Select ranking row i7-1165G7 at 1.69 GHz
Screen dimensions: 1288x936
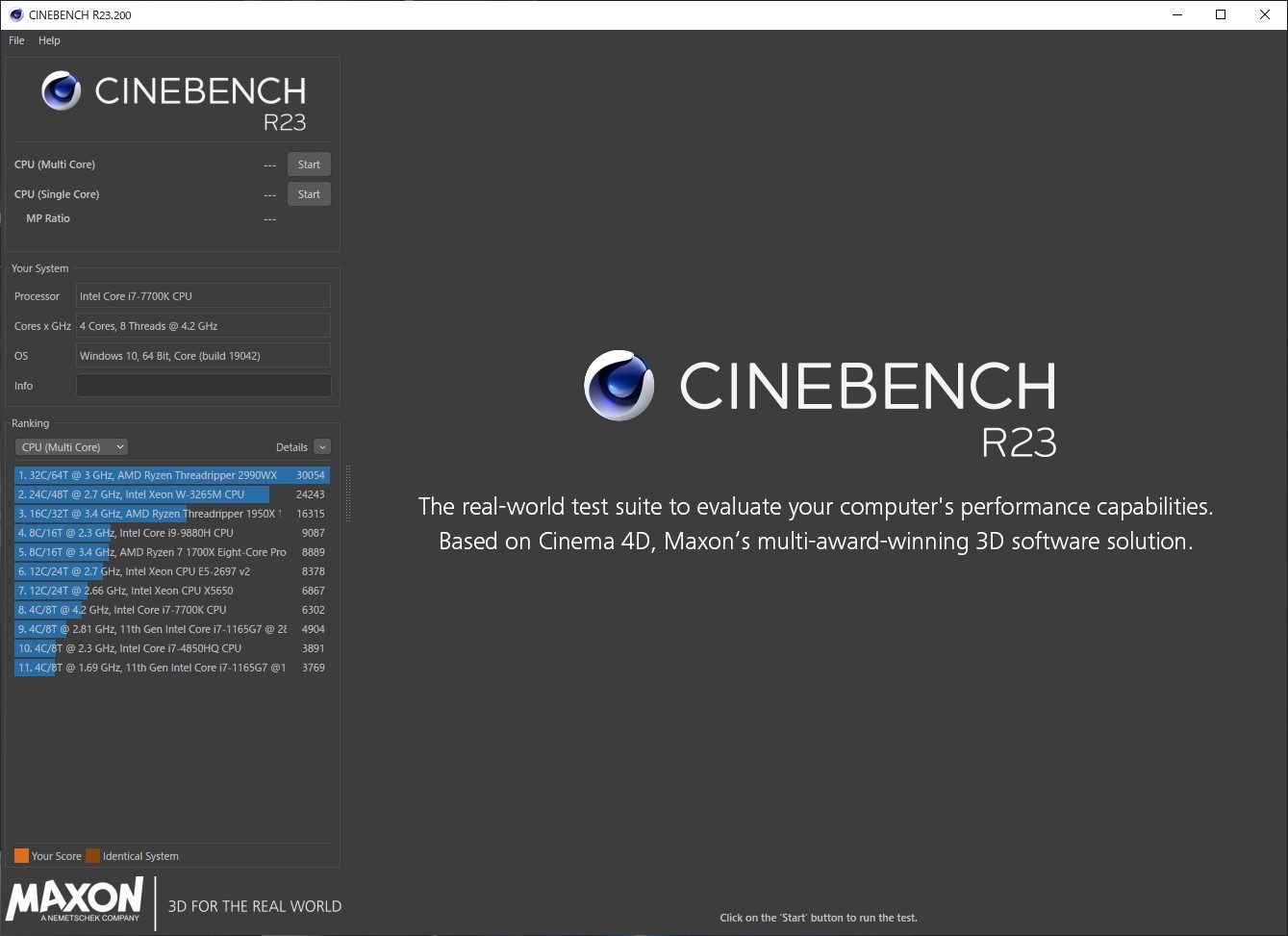point(172,668)
